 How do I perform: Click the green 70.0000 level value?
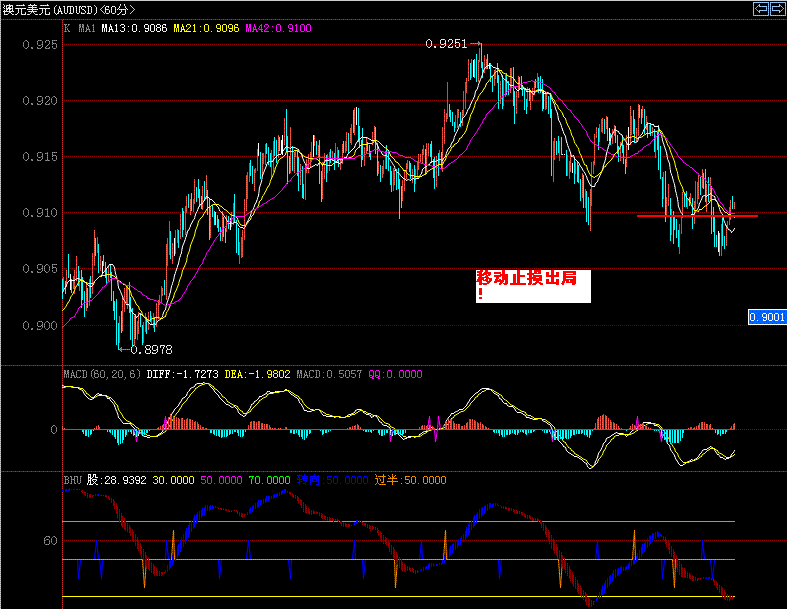tap(270, 480)
